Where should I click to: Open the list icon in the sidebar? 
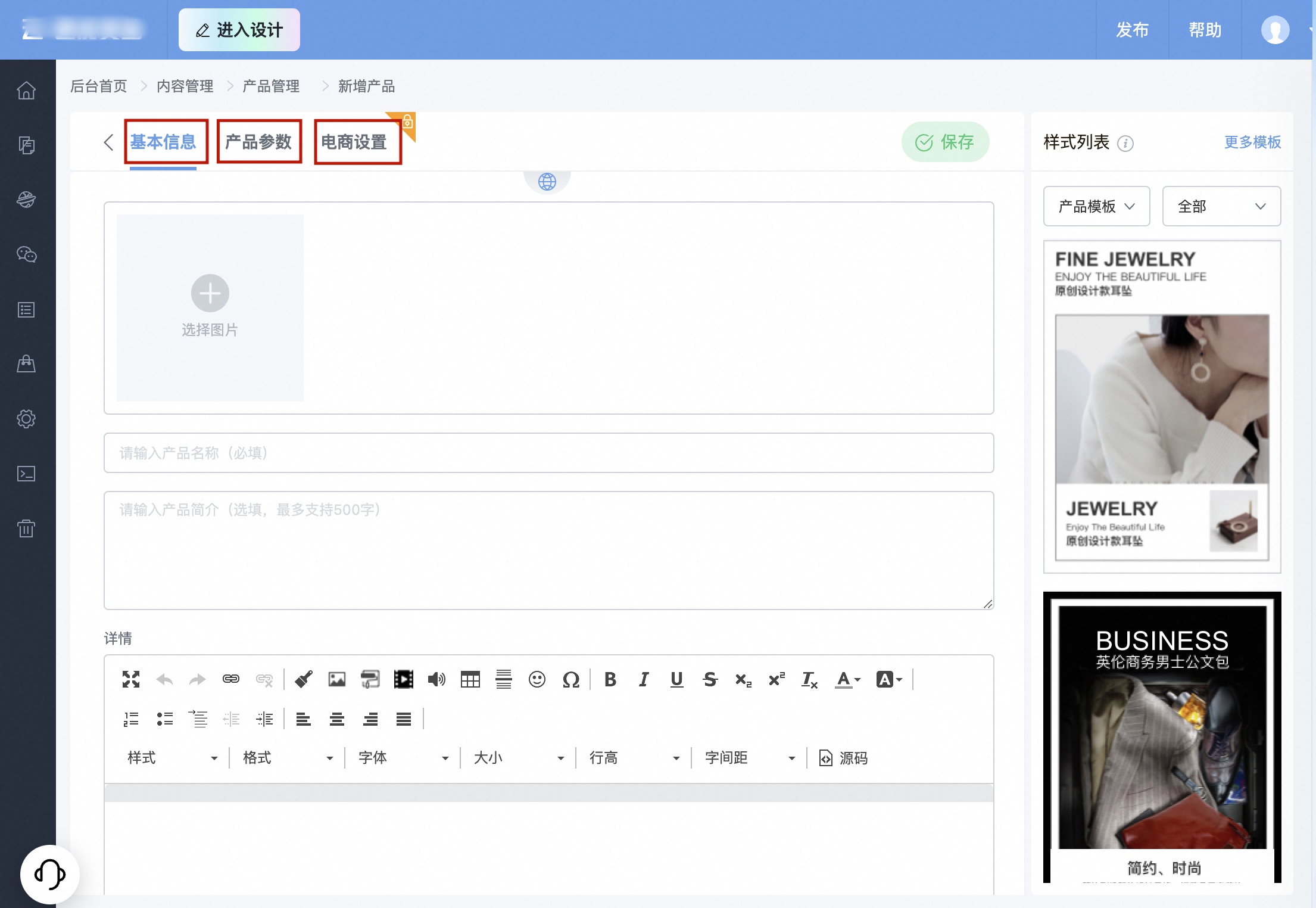click(26, 310)
